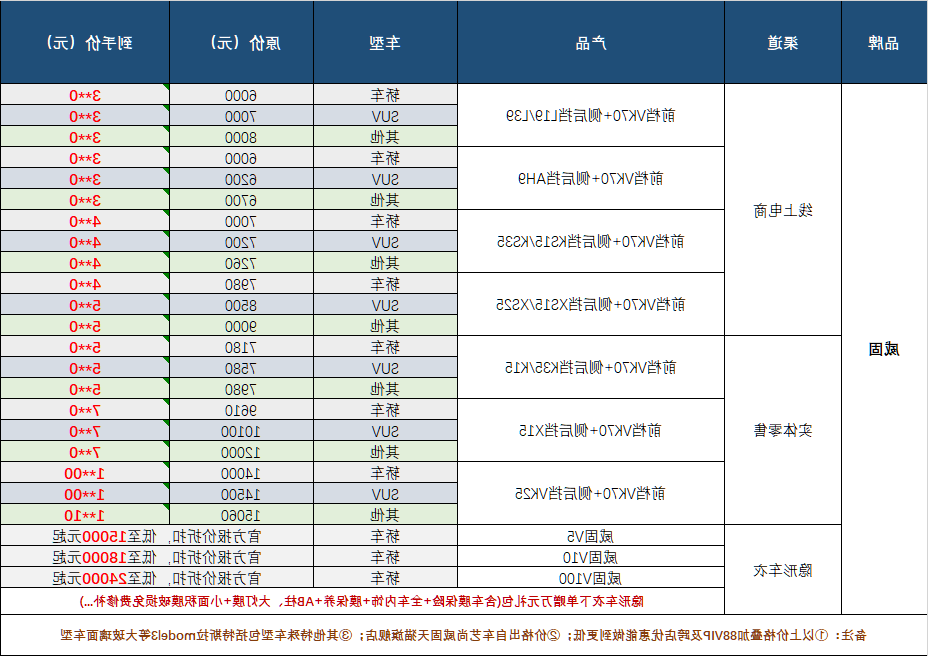Click 其他 cell in the VK25 product group
Viewport: 928px width, 656px height.
385,515
